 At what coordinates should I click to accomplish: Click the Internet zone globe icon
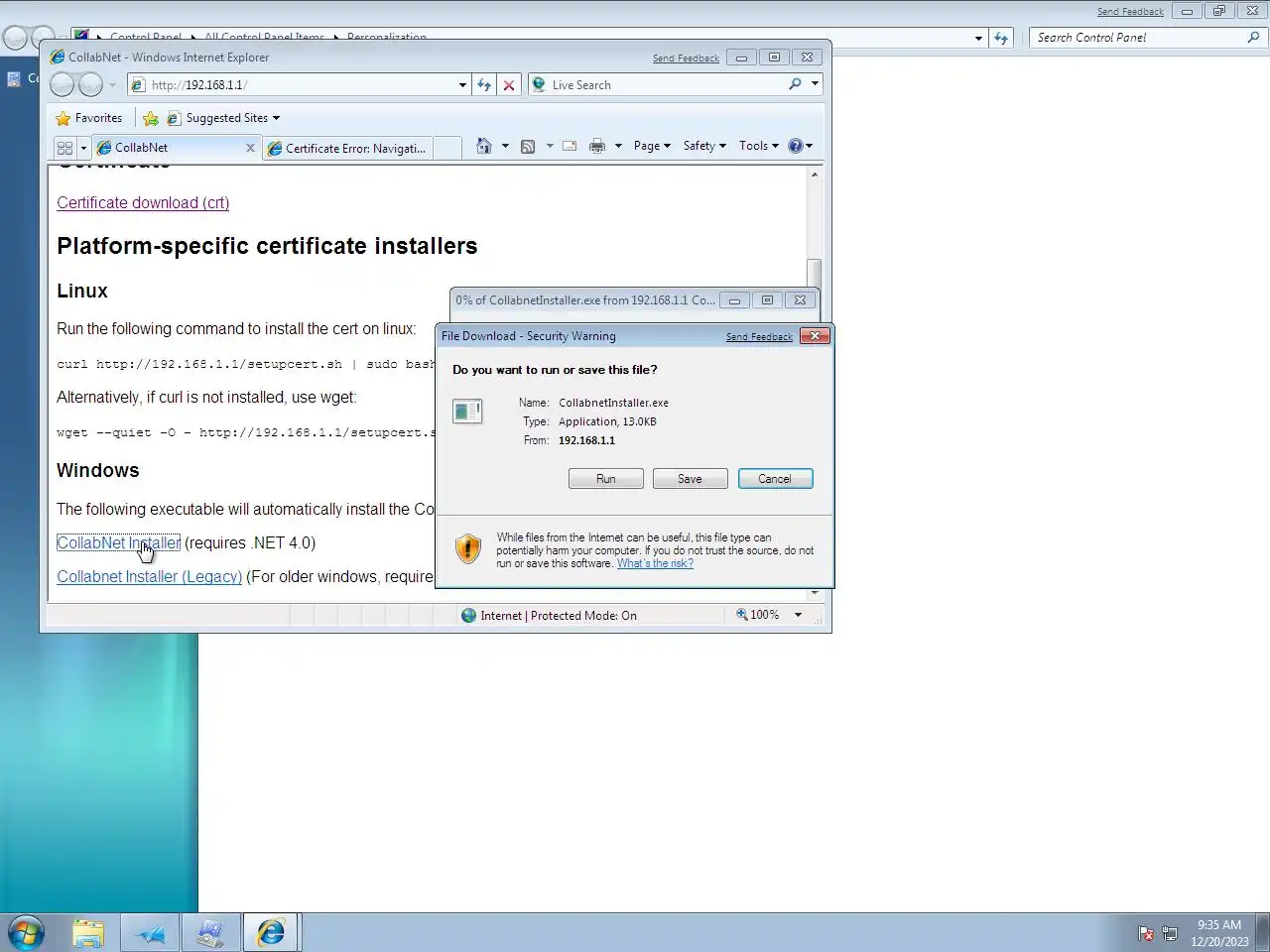(x=468, y=616)
